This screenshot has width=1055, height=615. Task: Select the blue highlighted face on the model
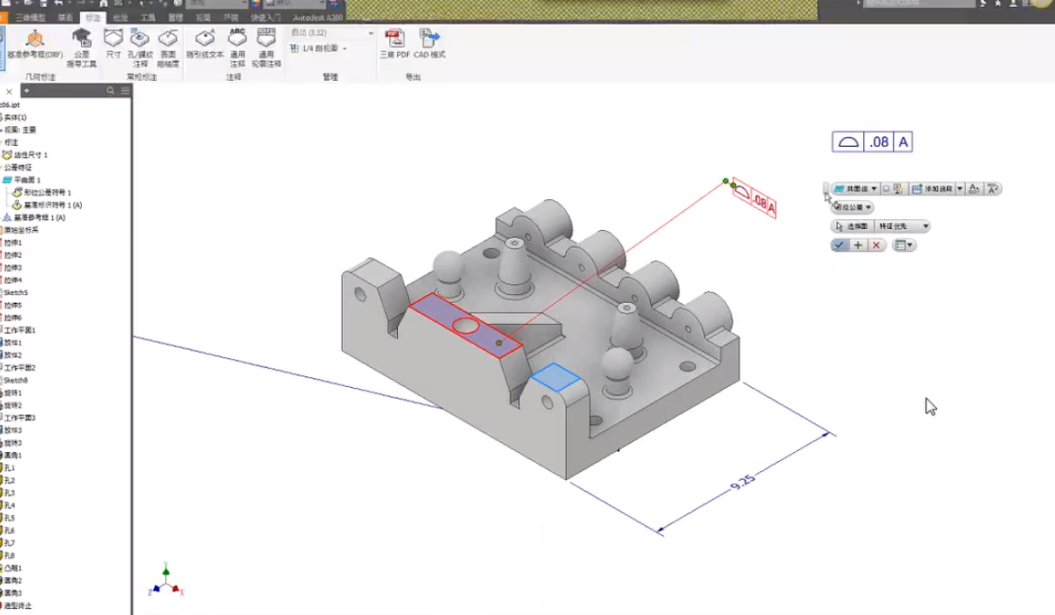555,377
